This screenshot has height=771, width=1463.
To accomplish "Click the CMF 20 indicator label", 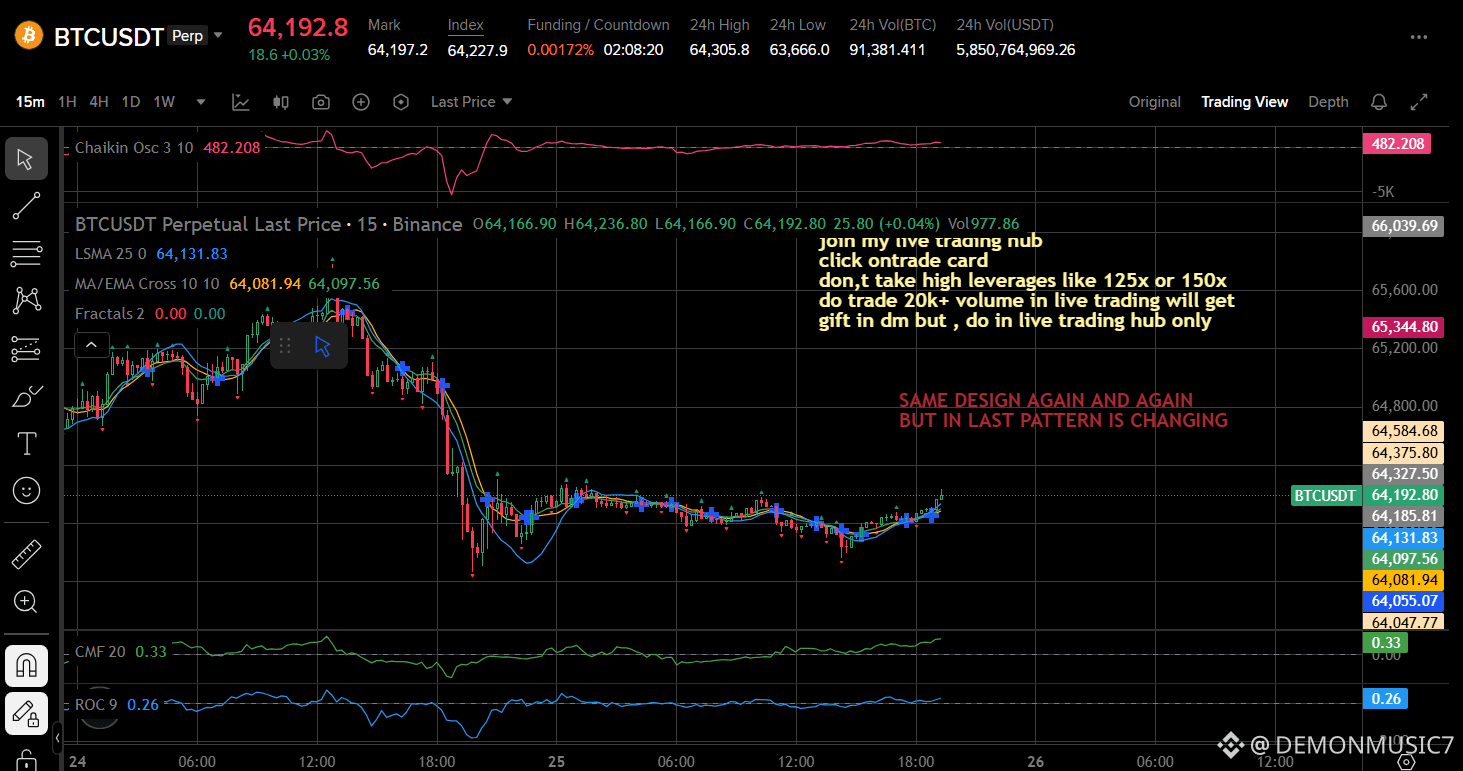I will pyautogui.click(x=100, y=652).
